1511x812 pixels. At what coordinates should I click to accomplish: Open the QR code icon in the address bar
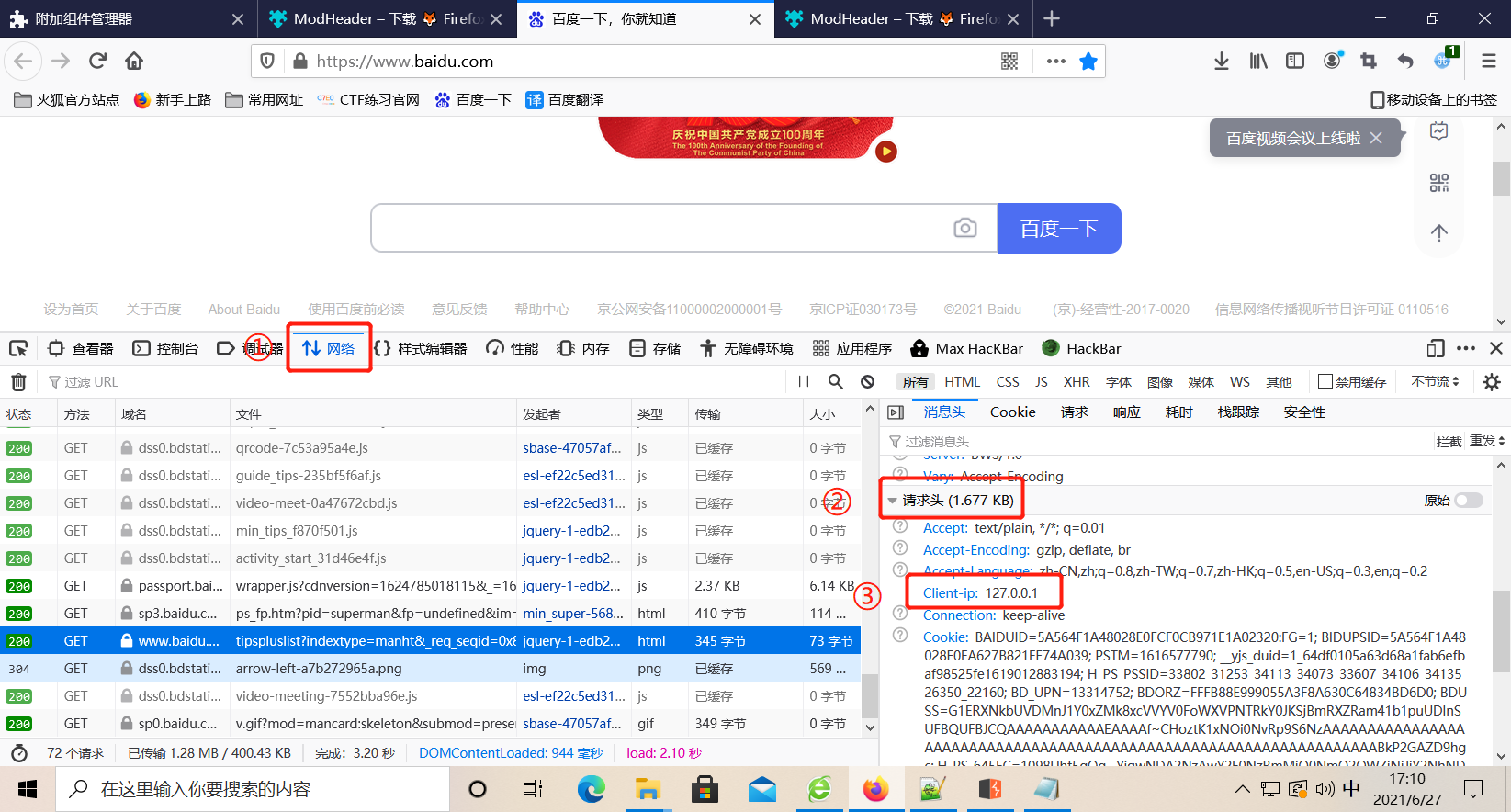1009,61
